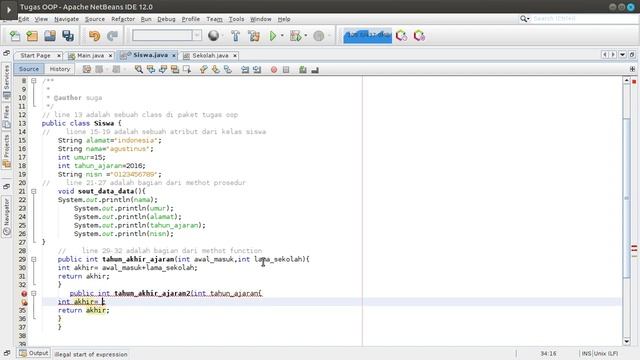Switch to the Start Page tab
640x360 pixels.
point(36,56)
